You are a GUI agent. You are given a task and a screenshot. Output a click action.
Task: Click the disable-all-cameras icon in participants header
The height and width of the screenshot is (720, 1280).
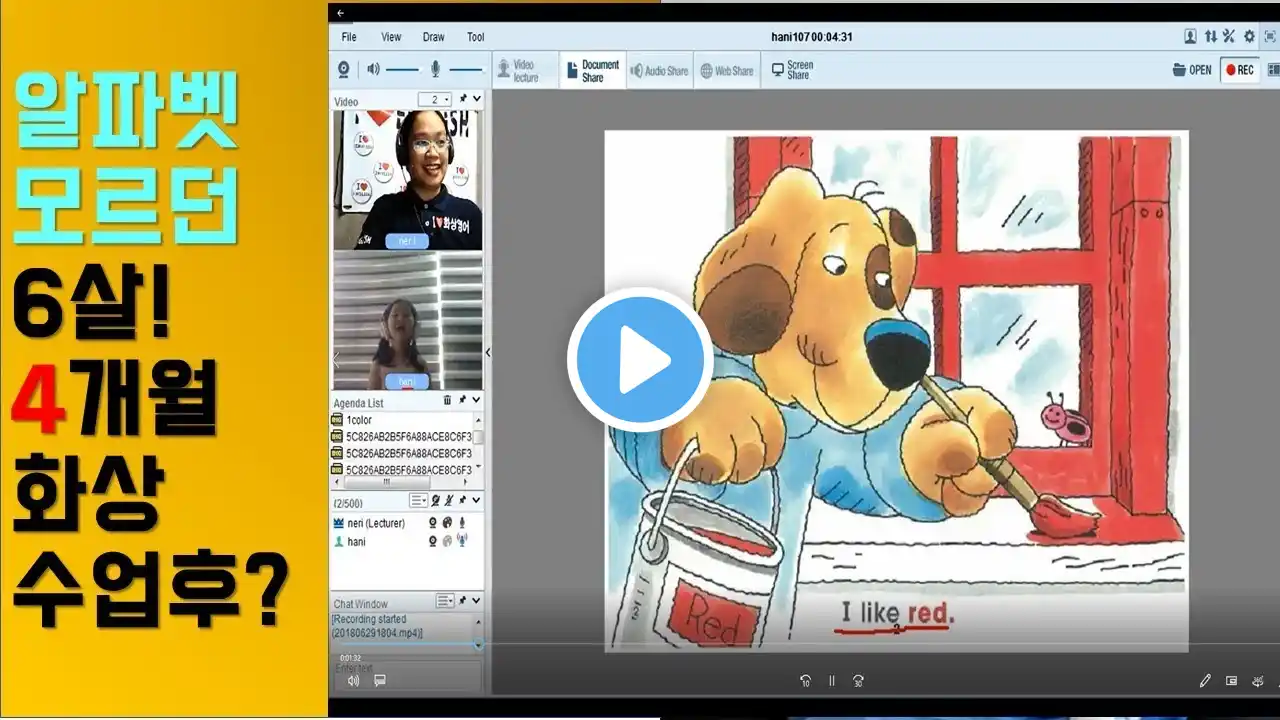coord(435,501)
